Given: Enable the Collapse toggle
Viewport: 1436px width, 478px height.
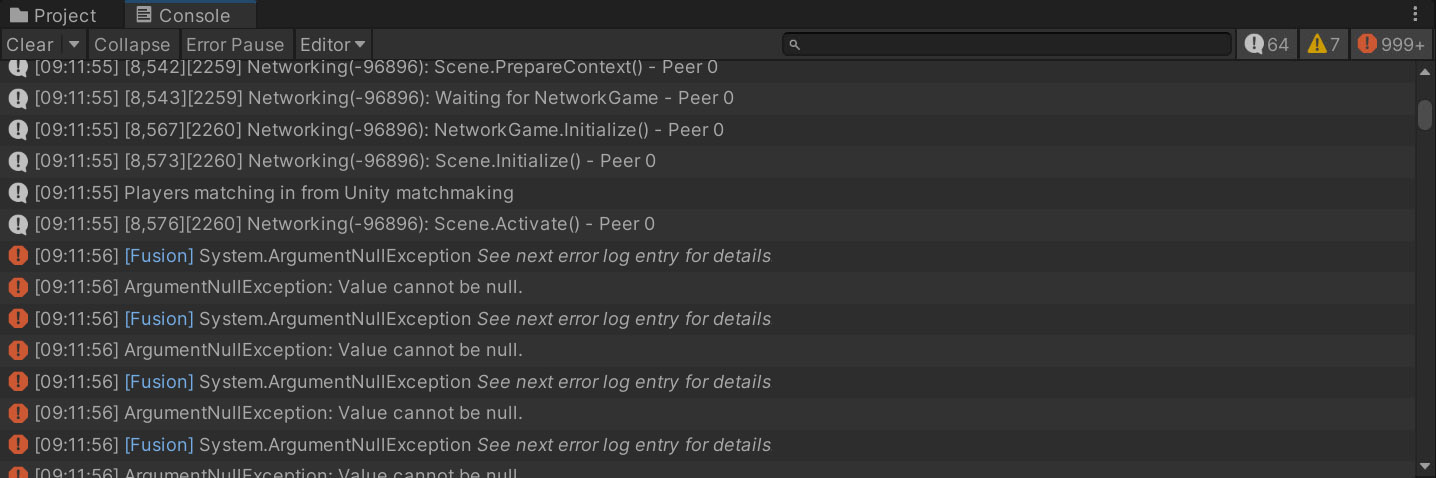Looking at the screenshot, I should (132, 45).
